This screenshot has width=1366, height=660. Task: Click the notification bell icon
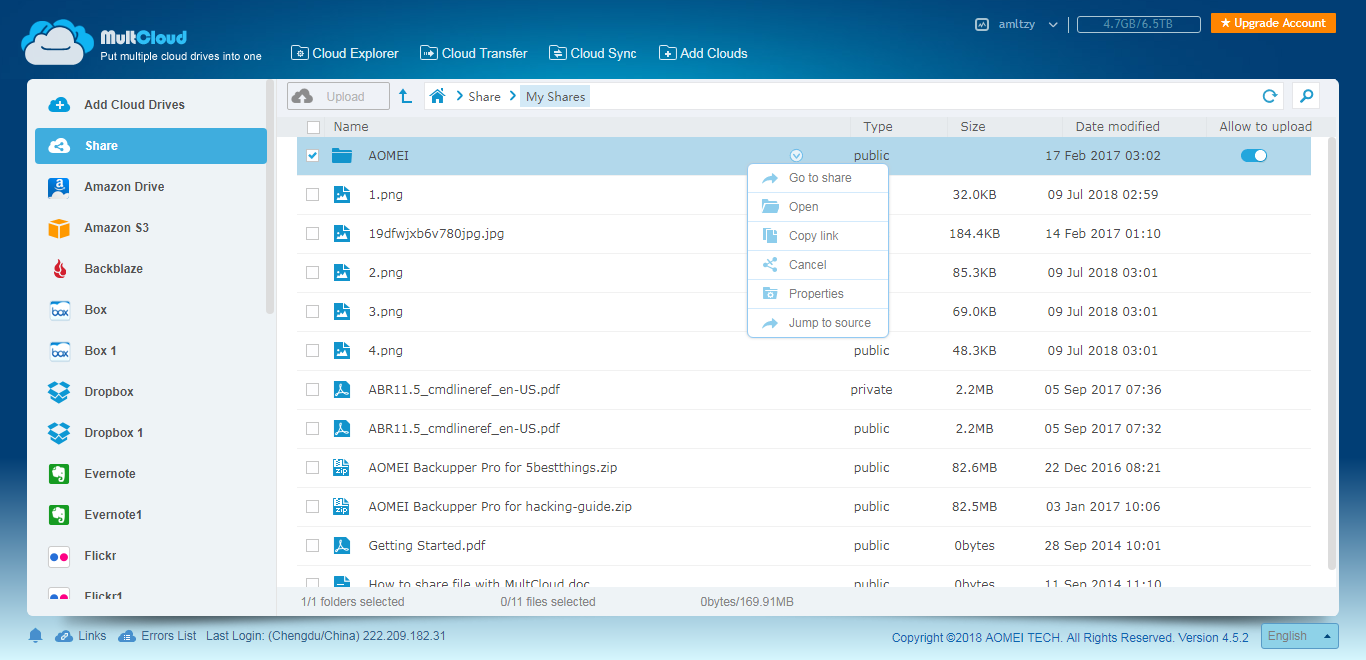[x=36, y=636]
